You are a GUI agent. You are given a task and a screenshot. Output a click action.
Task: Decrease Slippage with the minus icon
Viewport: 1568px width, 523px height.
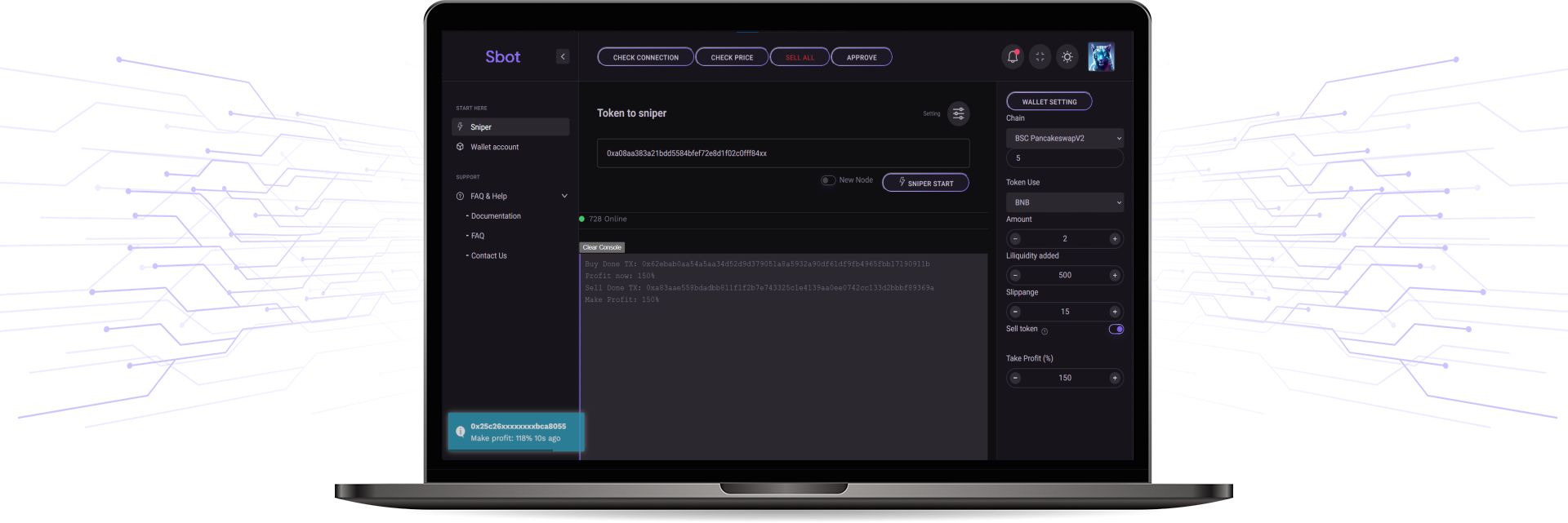(1015, 312)
